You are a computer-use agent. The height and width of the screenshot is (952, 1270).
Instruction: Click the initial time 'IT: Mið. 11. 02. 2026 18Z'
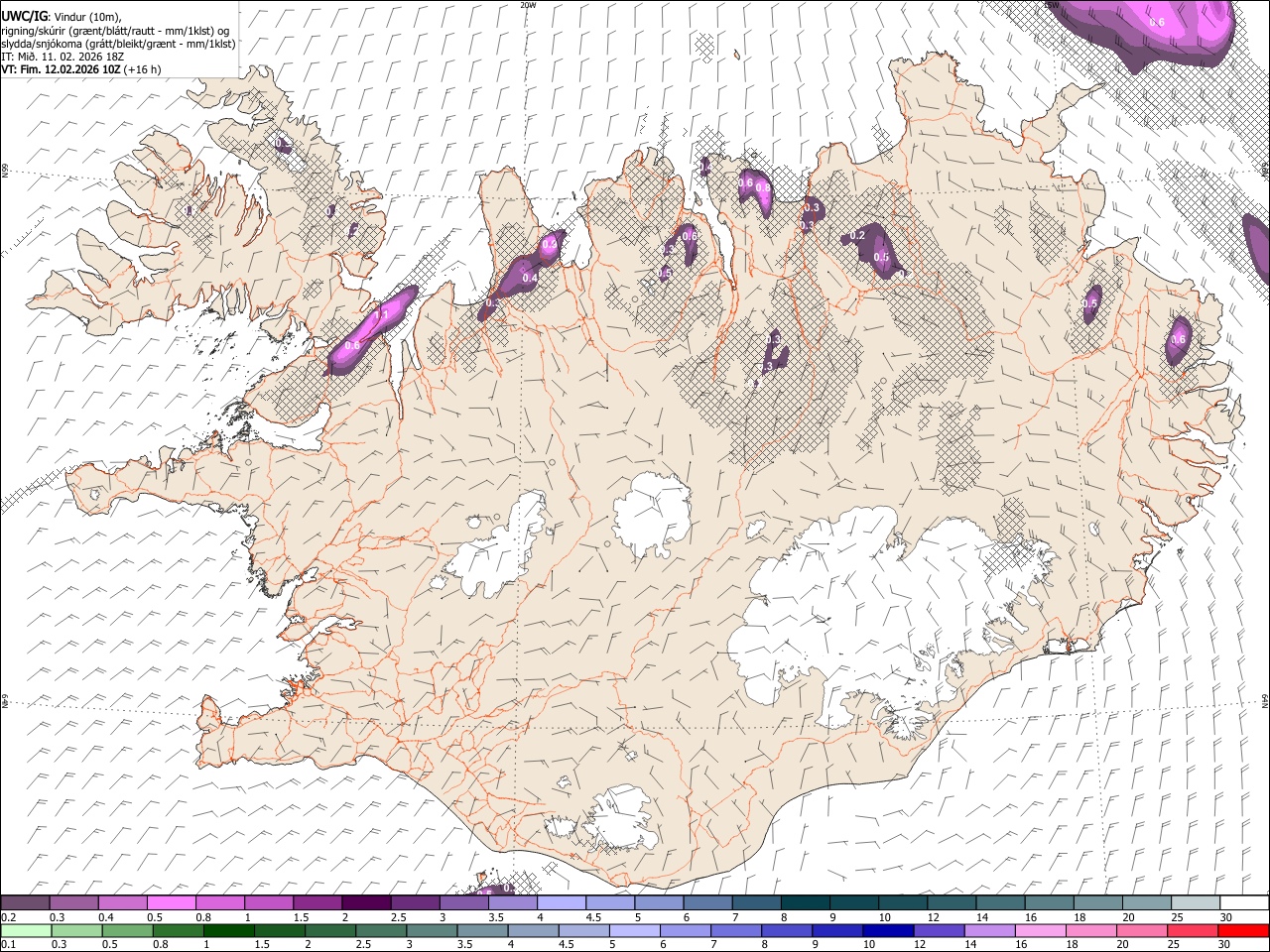click(x=63, y=57)
